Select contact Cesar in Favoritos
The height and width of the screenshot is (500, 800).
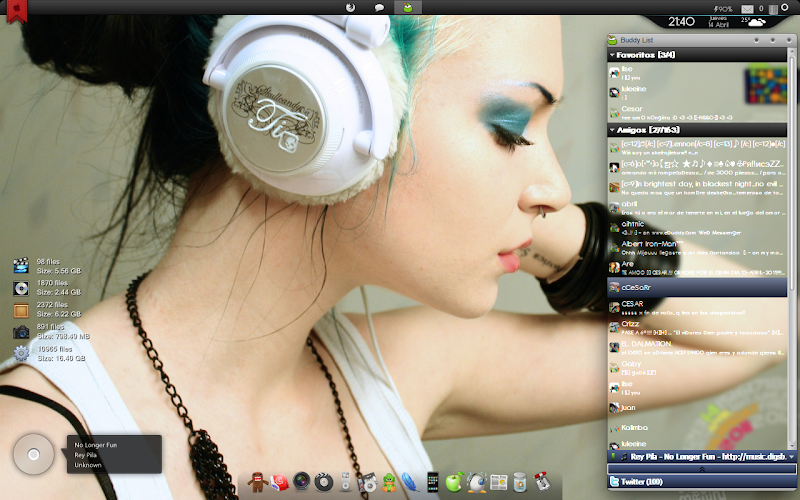coord(697,113)
